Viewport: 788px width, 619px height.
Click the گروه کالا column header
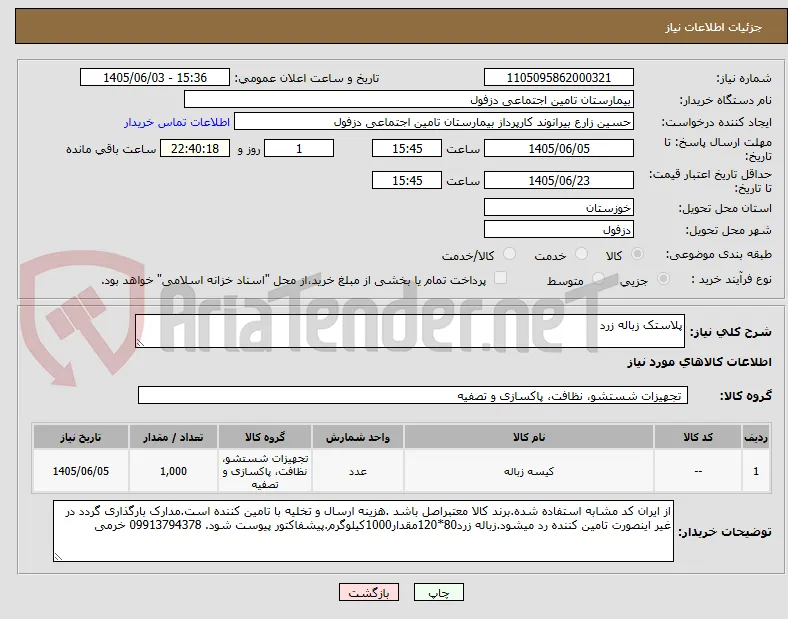pyautogui.click(x=265, y=437)
